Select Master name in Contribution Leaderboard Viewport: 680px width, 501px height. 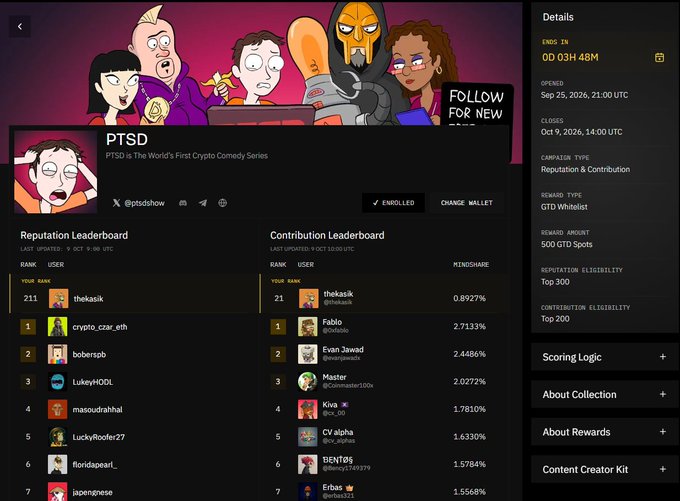334,377
